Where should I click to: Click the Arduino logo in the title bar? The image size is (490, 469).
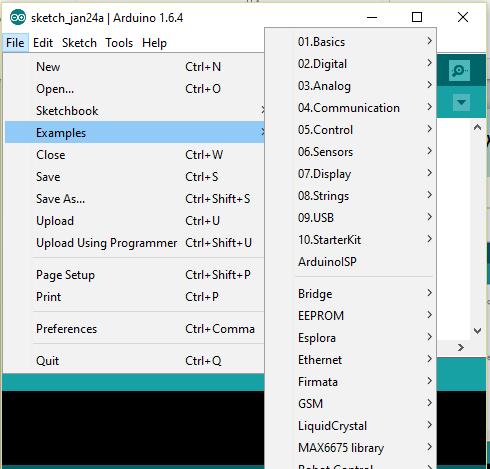click(x=18, y=18)
